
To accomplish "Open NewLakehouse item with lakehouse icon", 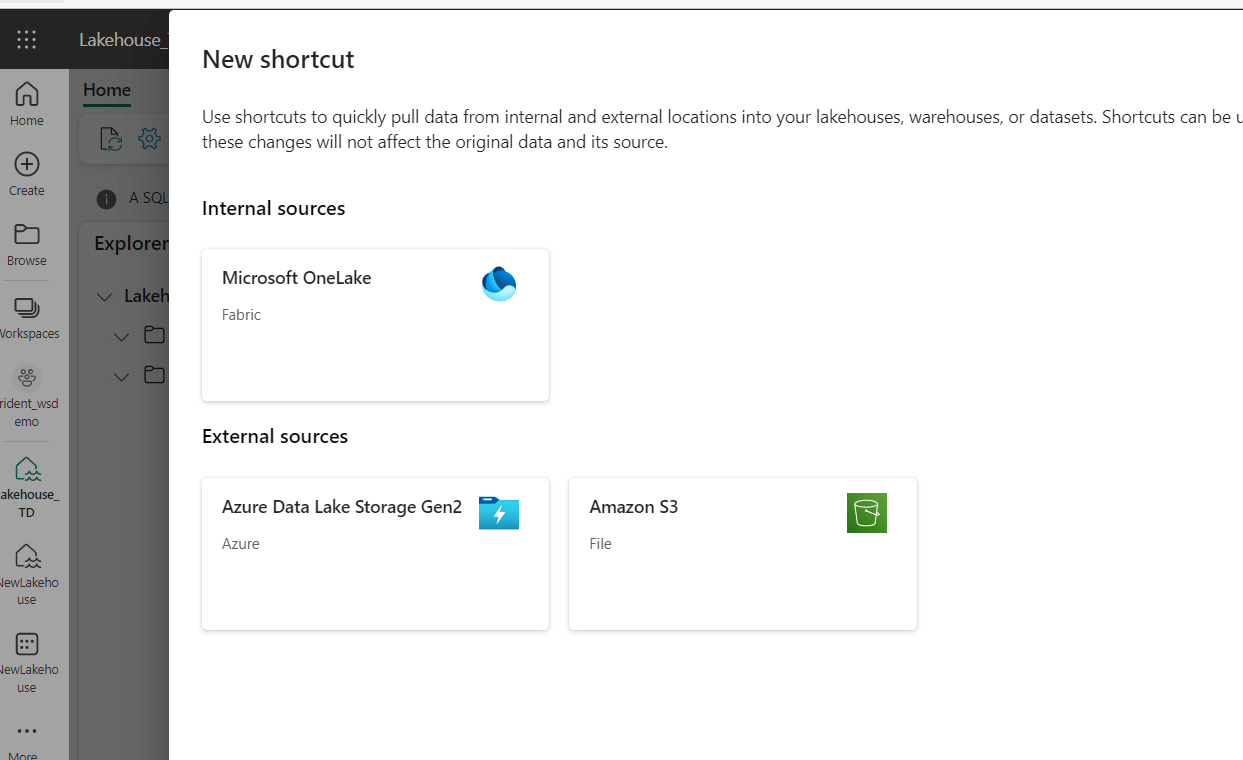I will tap(27, 573).
